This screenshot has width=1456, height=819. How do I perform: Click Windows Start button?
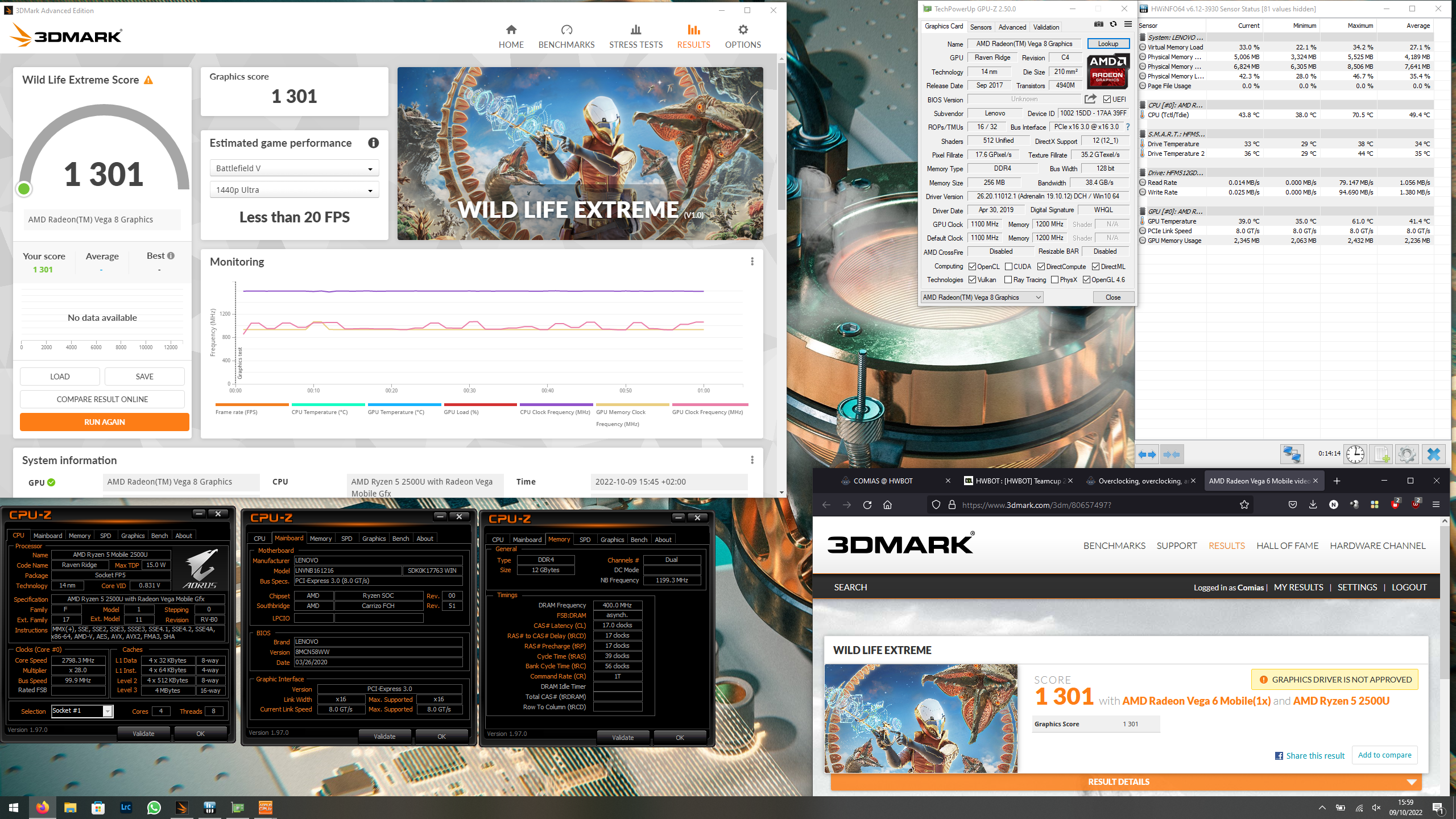coord(14,808)
